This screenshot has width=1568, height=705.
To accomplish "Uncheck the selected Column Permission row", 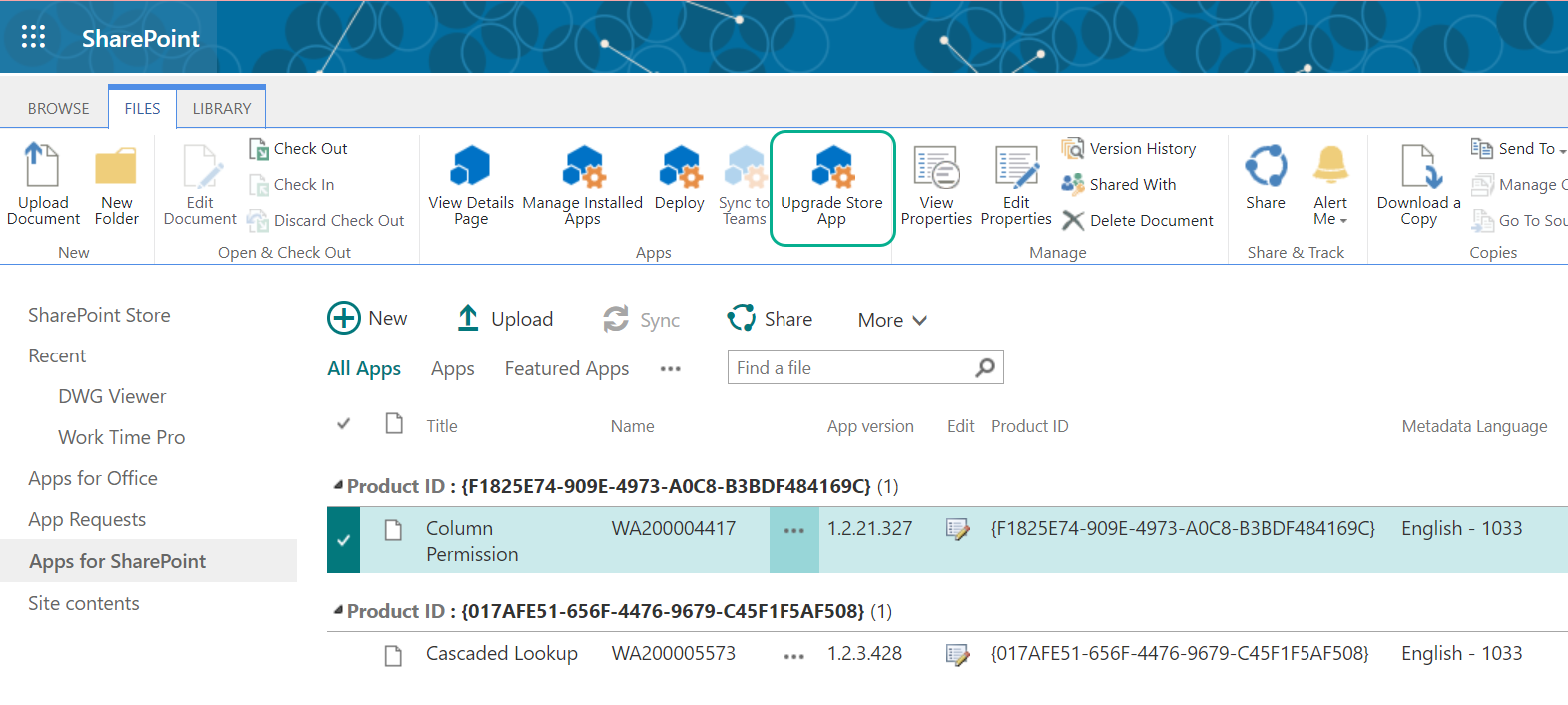I will [343, 540].
